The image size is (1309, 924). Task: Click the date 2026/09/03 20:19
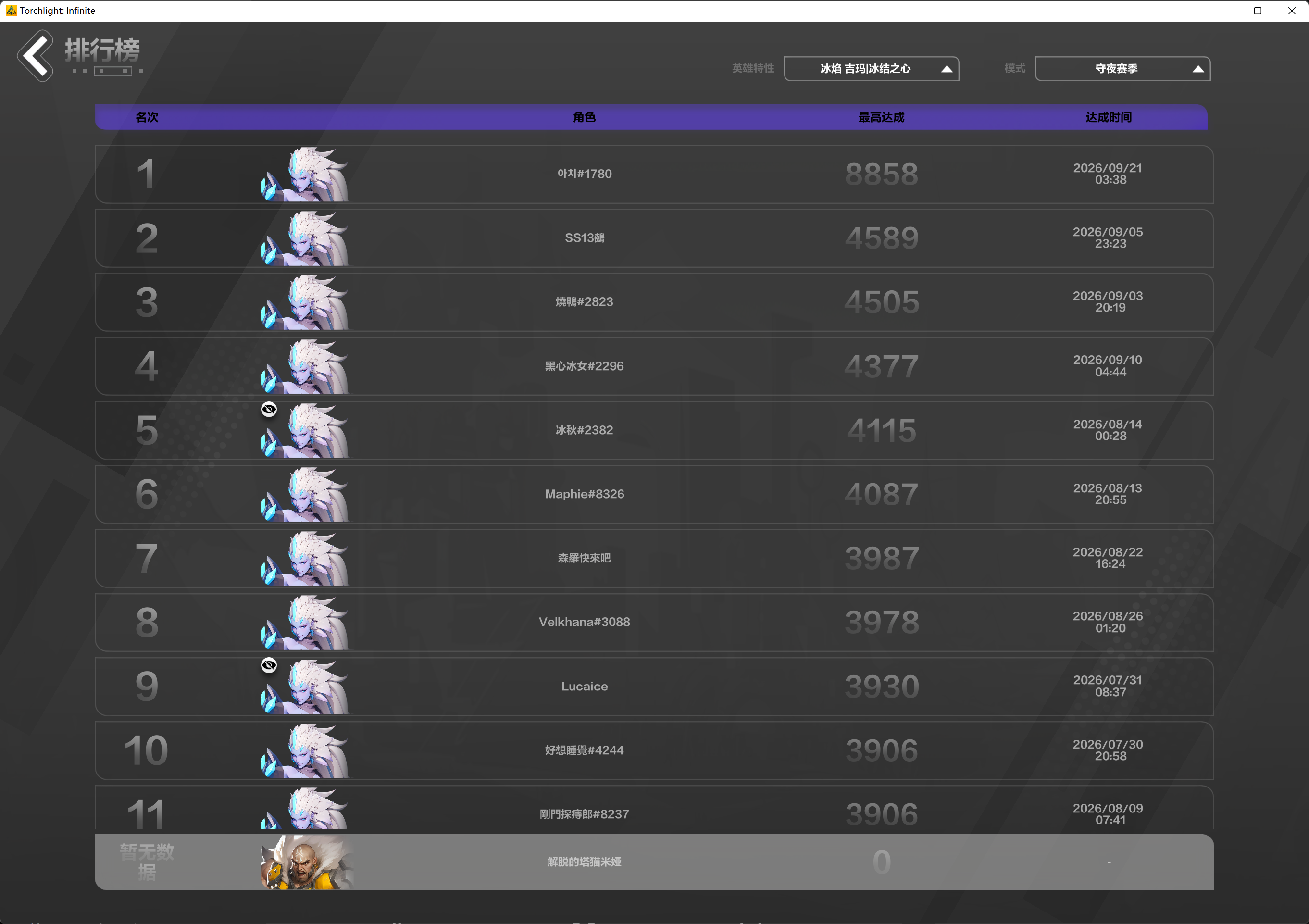pos(1109,301)
